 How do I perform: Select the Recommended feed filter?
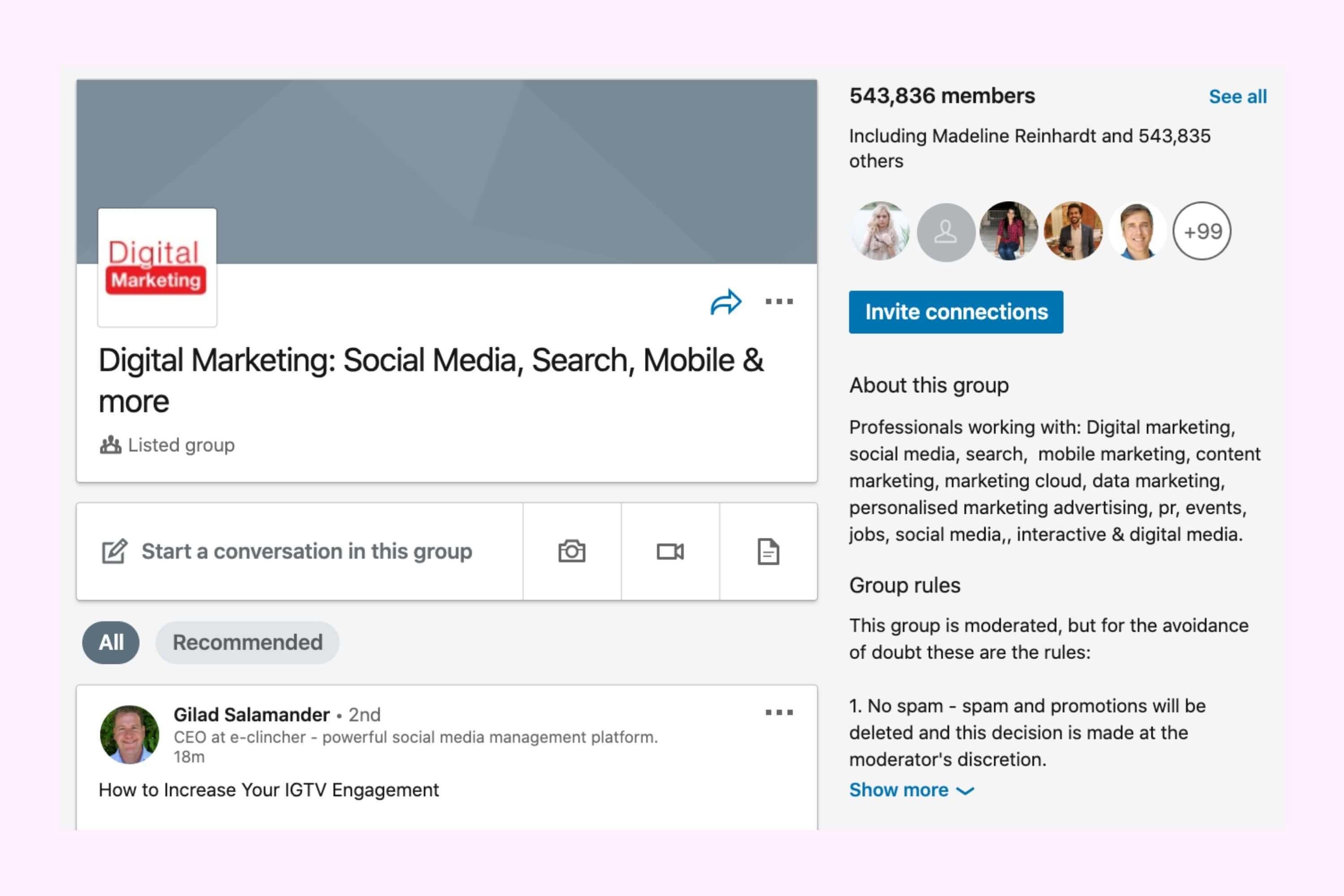click(247, 642)
